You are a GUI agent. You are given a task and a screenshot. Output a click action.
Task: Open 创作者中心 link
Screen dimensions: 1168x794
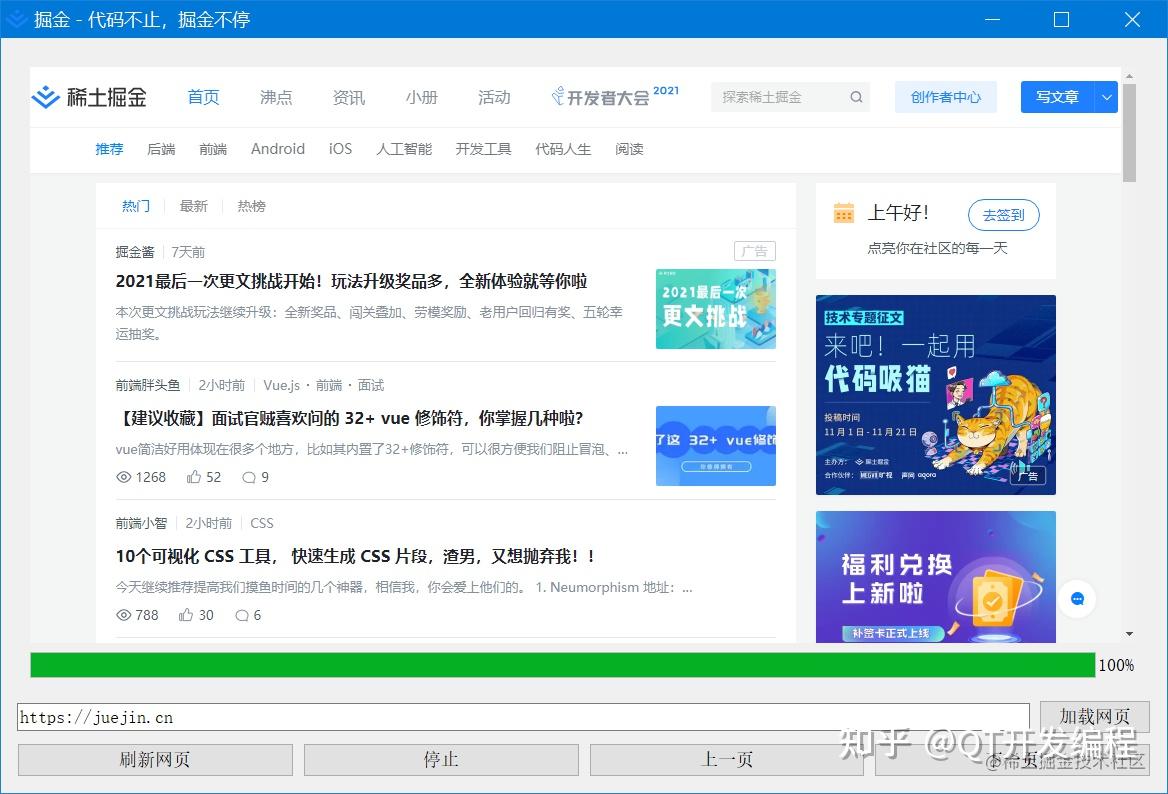(944, 97)
